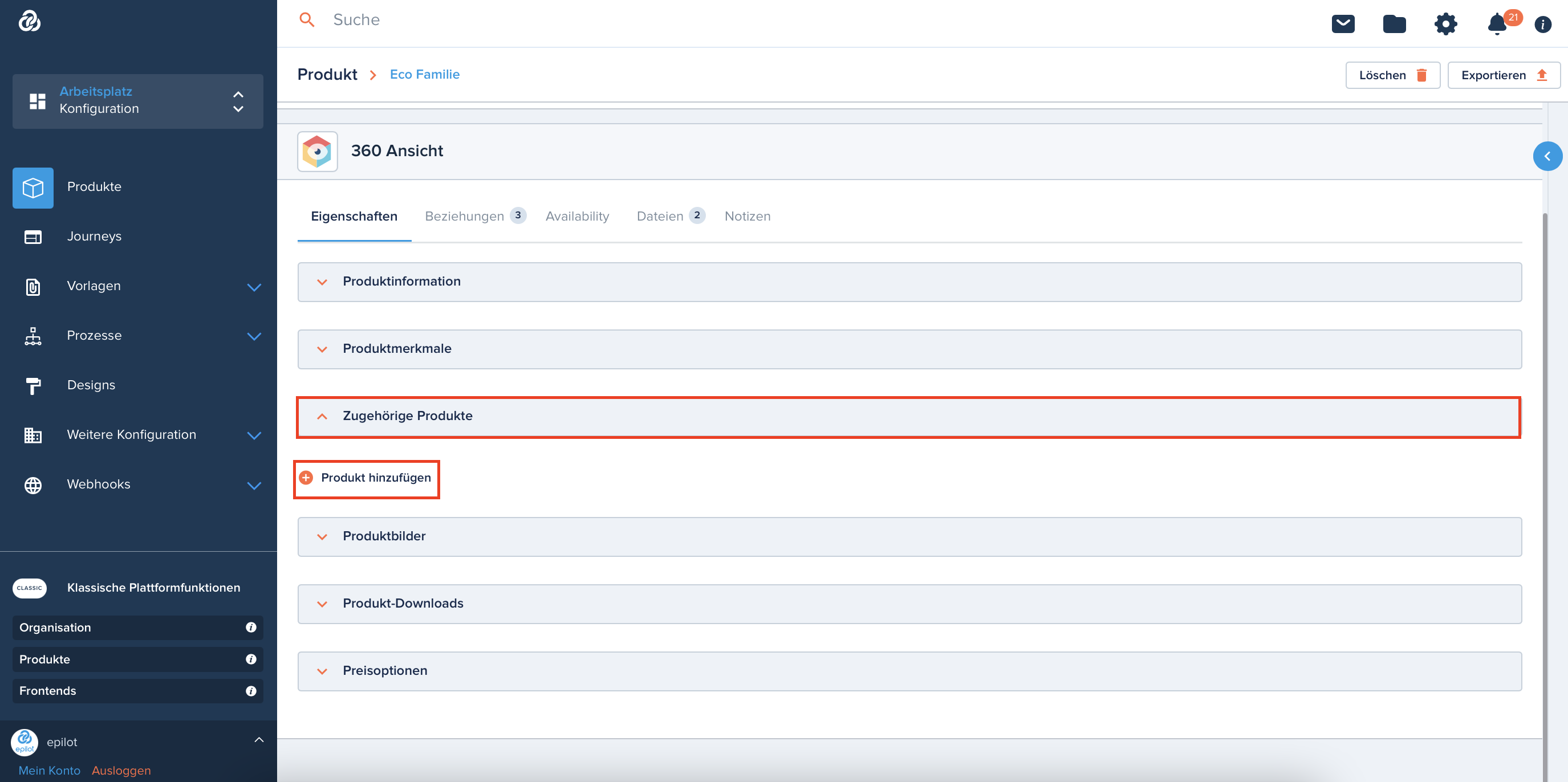
Task: Click the blue collapse panel arrow button
Action: [x=1547, y=156]
